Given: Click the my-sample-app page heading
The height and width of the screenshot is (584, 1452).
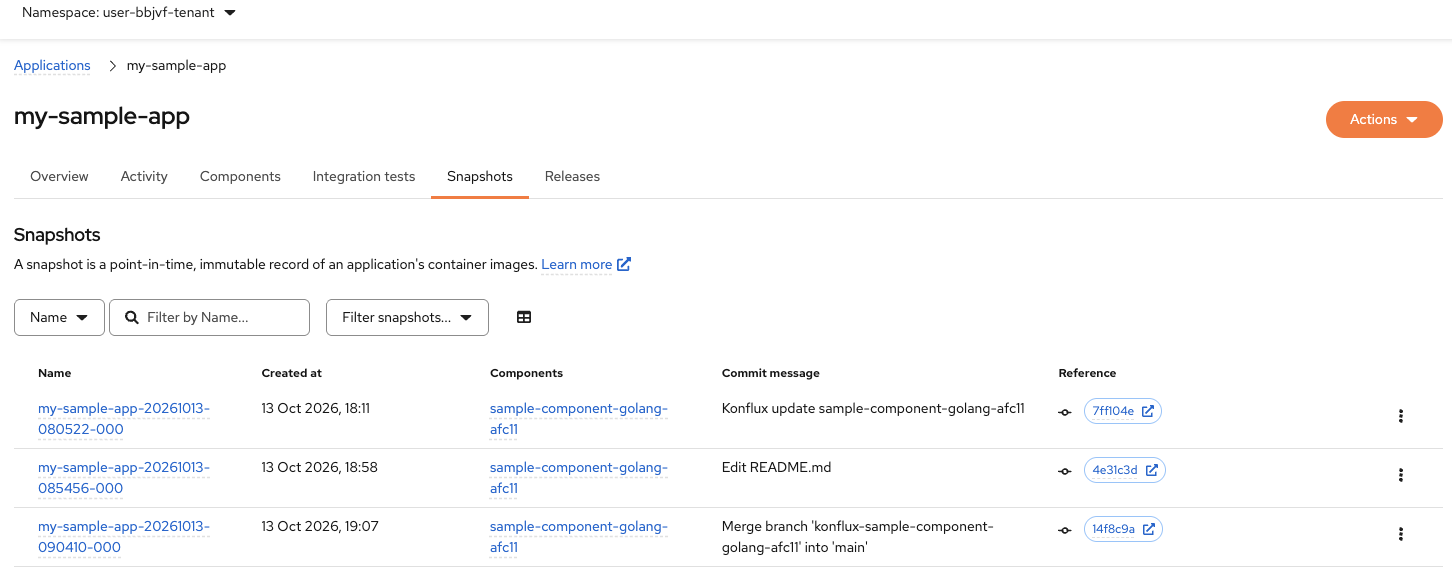Looking at the screenshot, I should click(102, 116).
